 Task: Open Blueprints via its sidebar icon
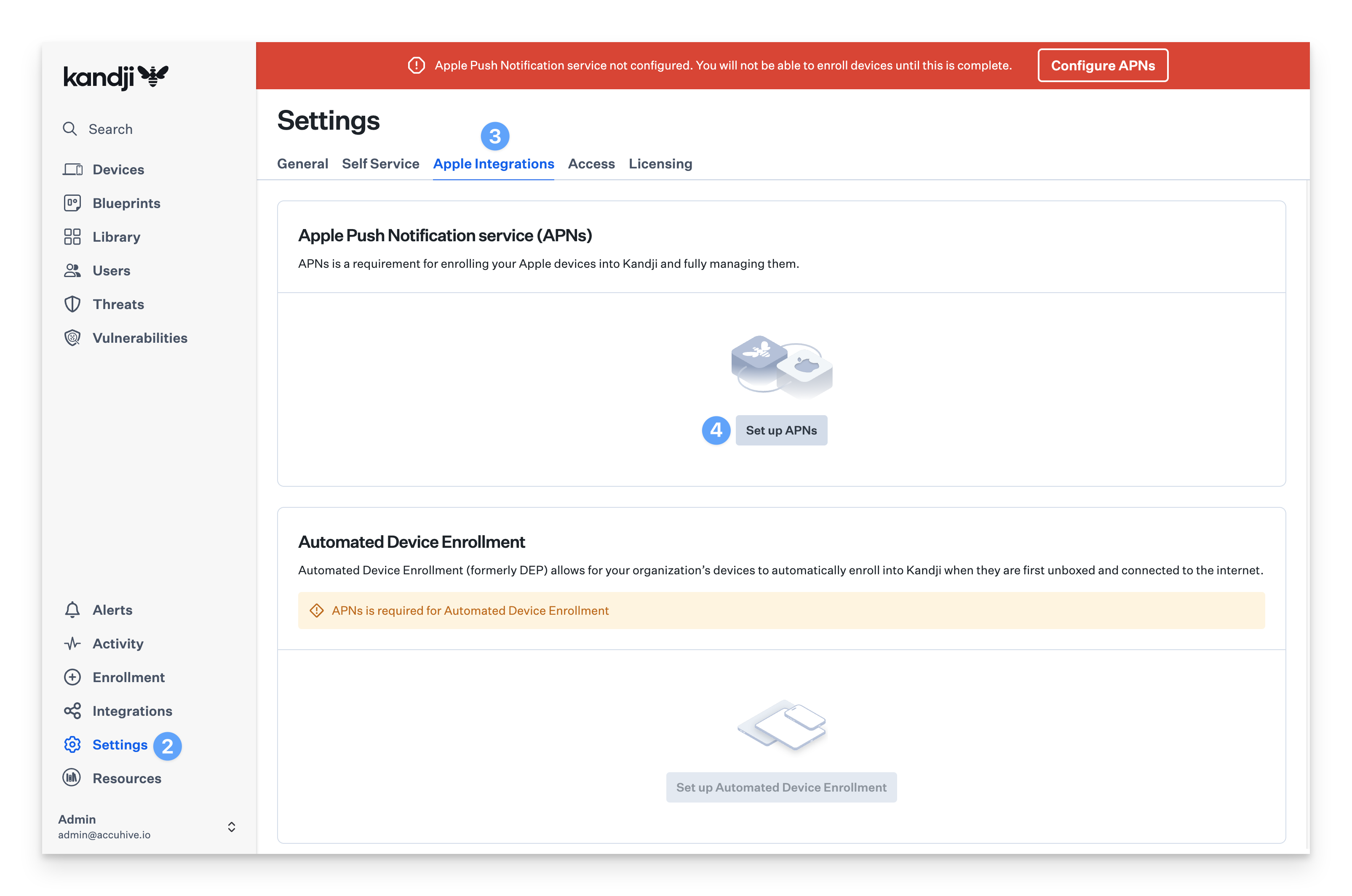72,203
